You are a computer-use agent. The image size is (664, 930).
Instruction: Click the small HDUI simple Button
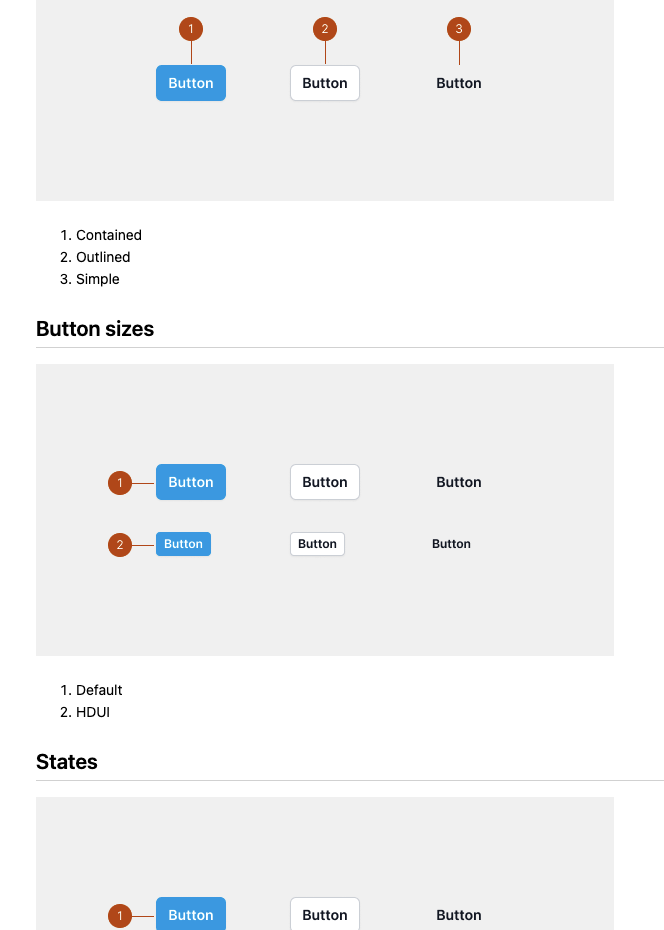[x=451, y=544]
